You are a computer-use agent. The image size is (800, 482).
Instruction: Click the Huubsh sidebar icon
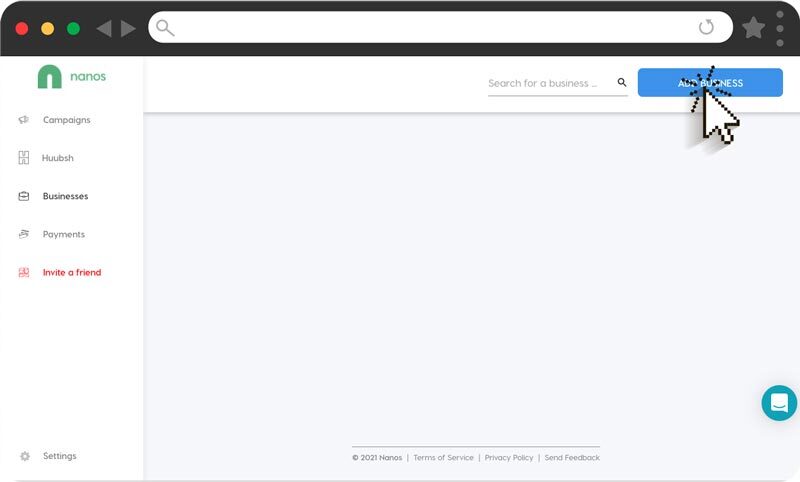tap(23, 158)
